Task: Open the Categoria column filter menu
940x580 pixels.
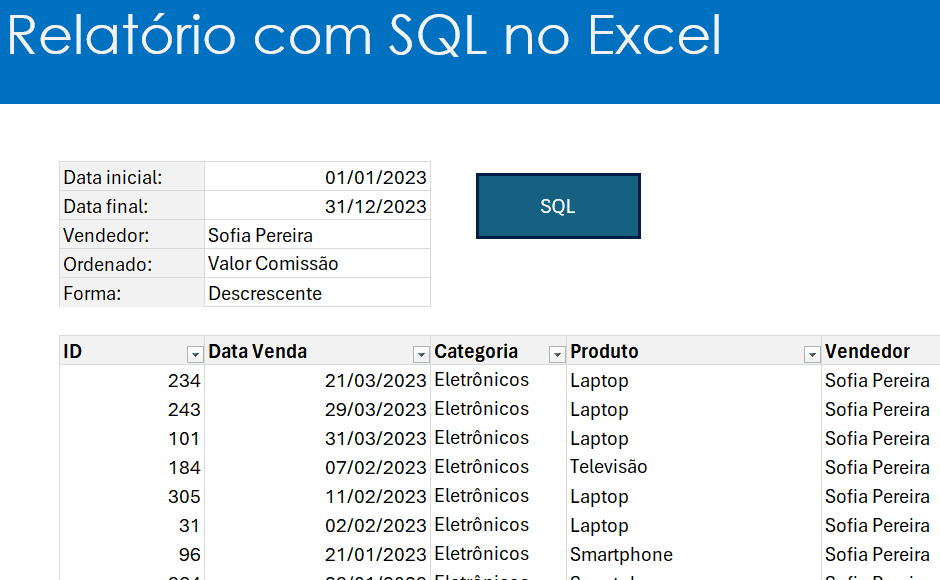Action: coord(556,353)
